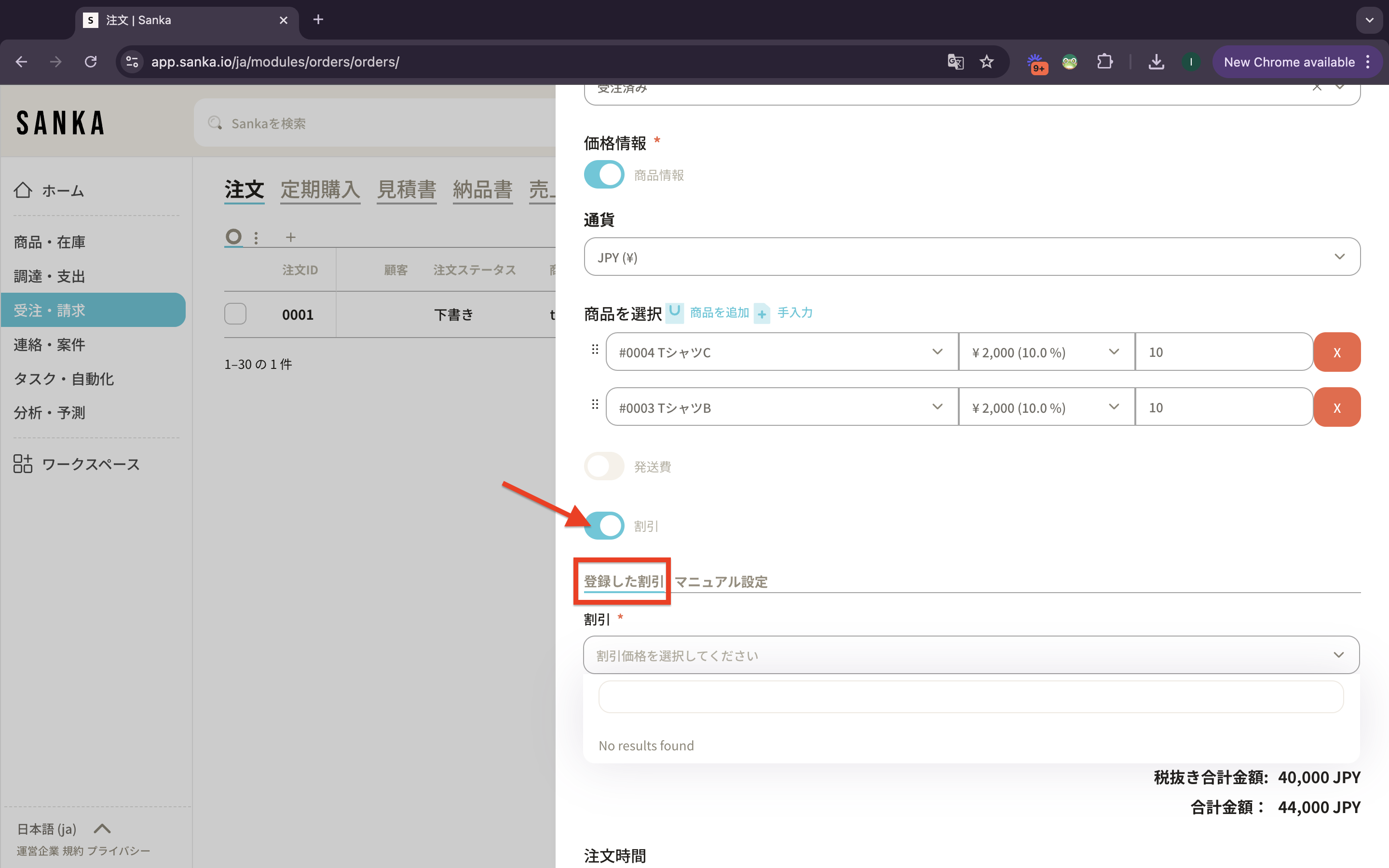Remove the #0004 TシャツC row with the X
This screenshot has height=868, width=1389.
[x=1337, y=353]
